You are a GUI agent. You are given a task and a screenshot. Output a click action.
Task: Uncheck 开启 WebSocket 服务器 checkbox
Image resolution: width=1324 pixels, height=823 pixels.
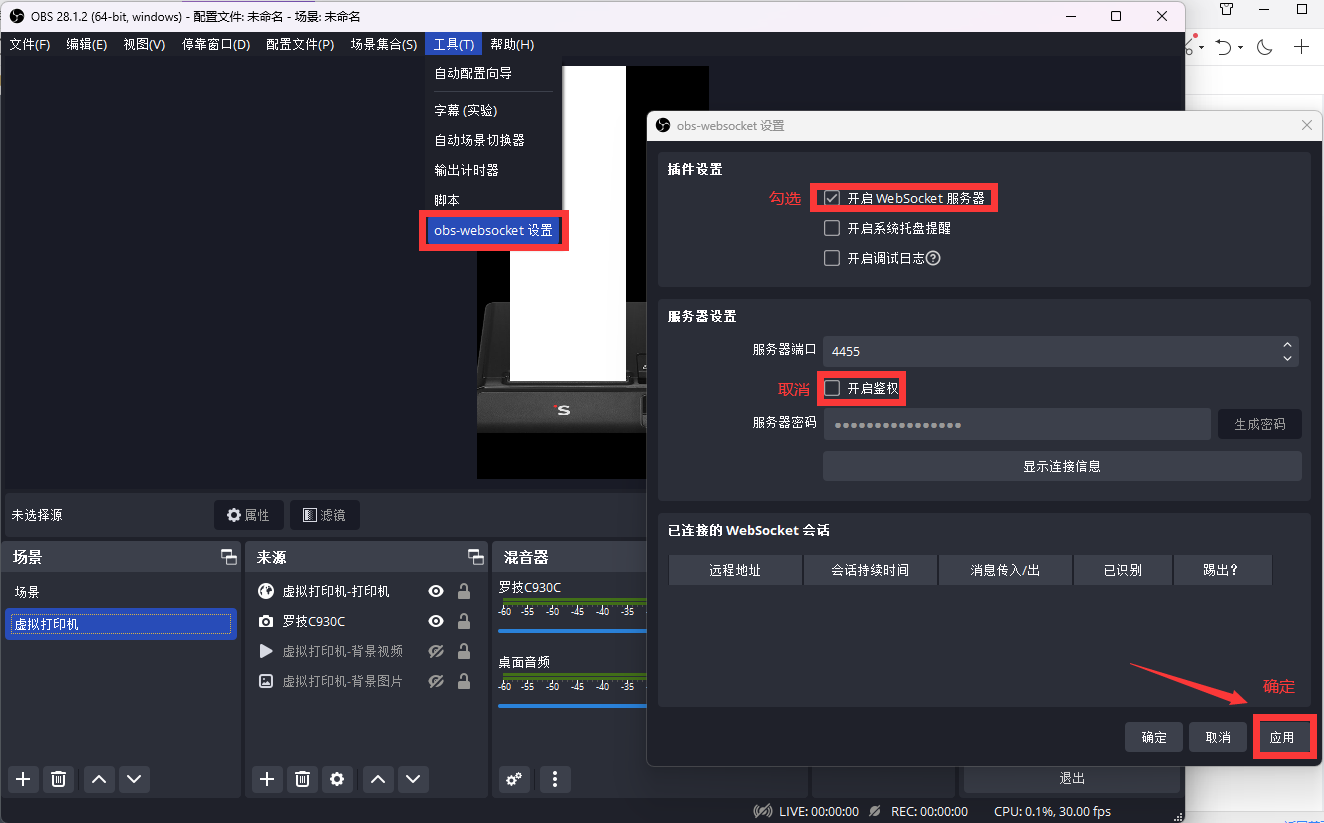click(832, 198)
